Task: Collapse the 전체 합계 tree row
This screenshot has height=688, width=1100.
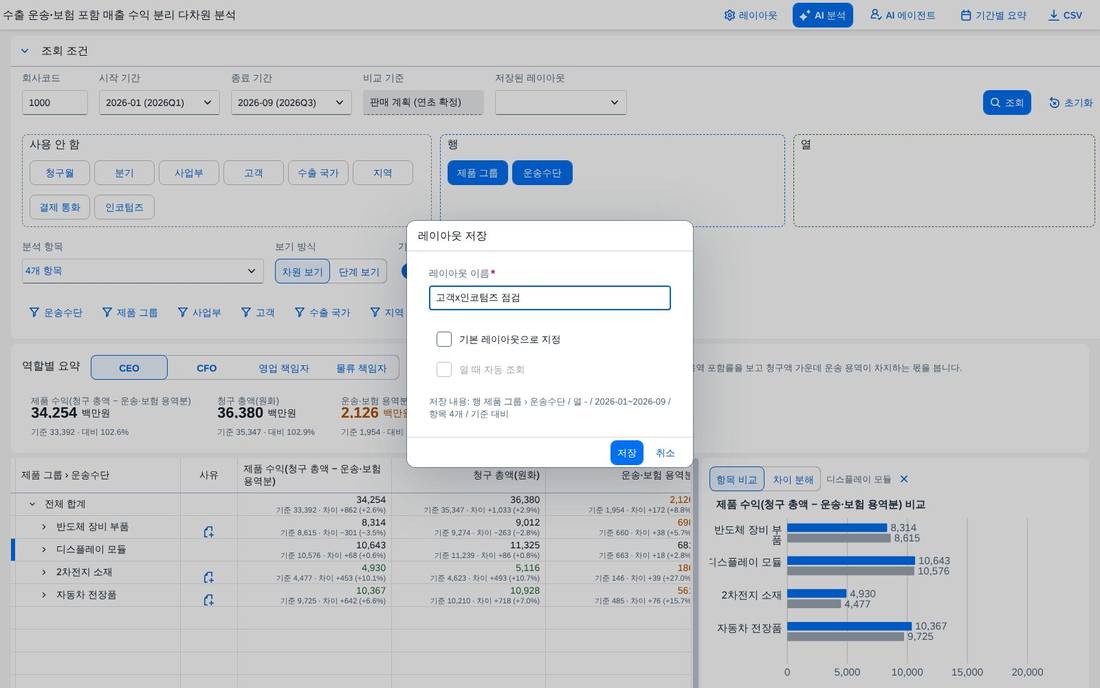Action: point(32,504)
